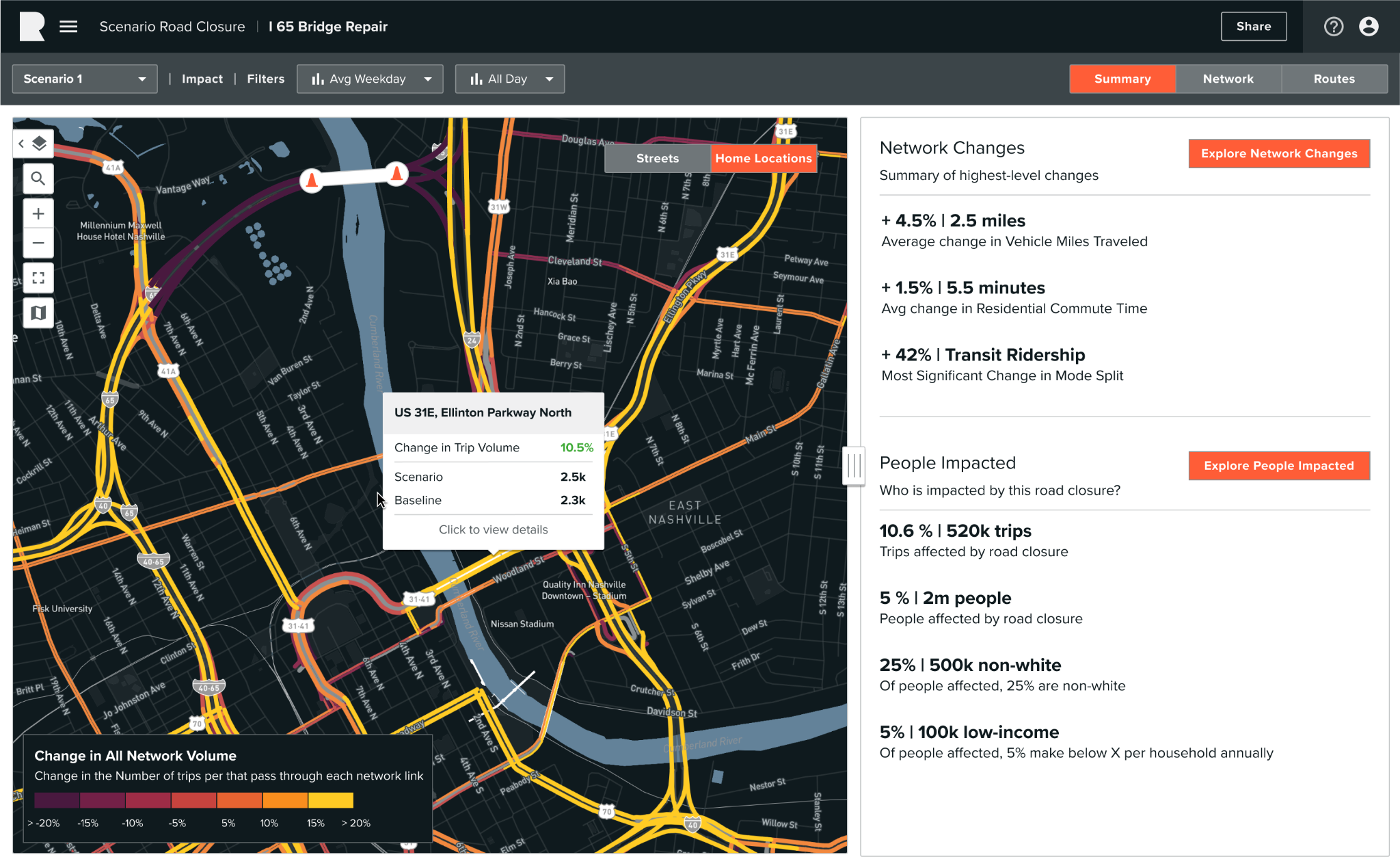
Task: Switch map to Streets view
Action: [657, 158]
